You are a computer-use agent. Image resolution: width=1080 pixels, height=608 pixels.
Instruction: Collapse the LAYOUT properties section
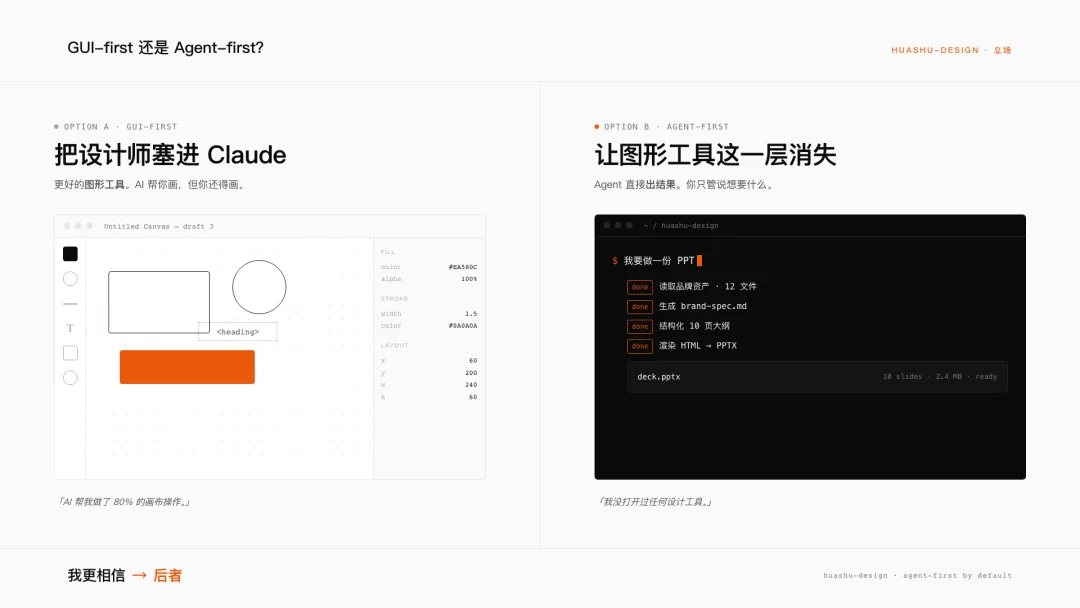(x=395, y=345)
